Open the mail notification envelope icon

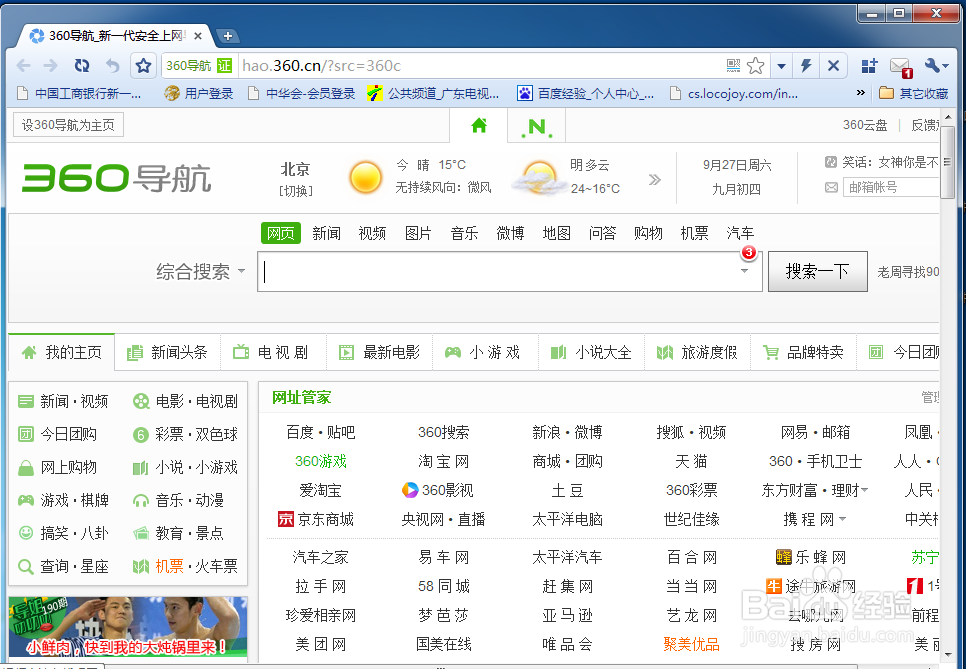[x=900, y=67]
